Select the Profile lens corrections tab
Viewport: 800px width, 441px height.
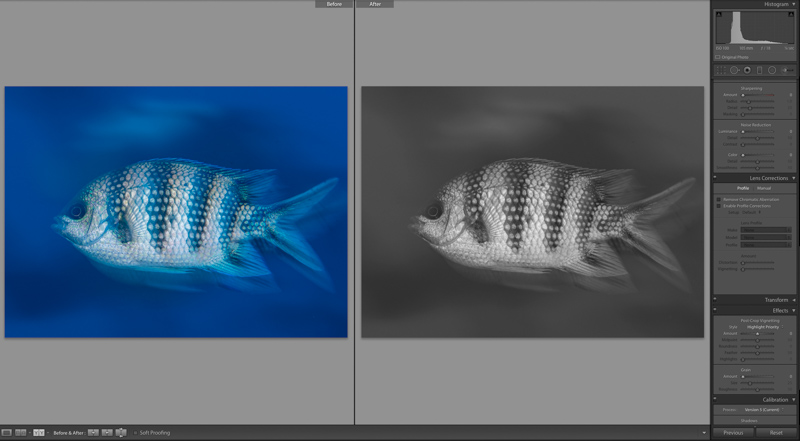pyautogui.click(x=743, y=188)
